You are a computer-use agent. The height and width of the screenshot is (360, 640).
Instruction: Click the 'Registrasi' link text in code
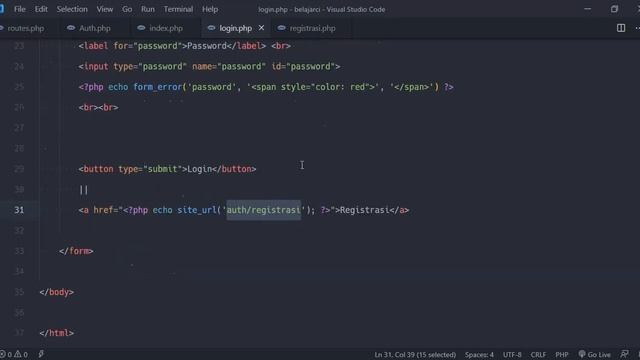tap(364, 210)
